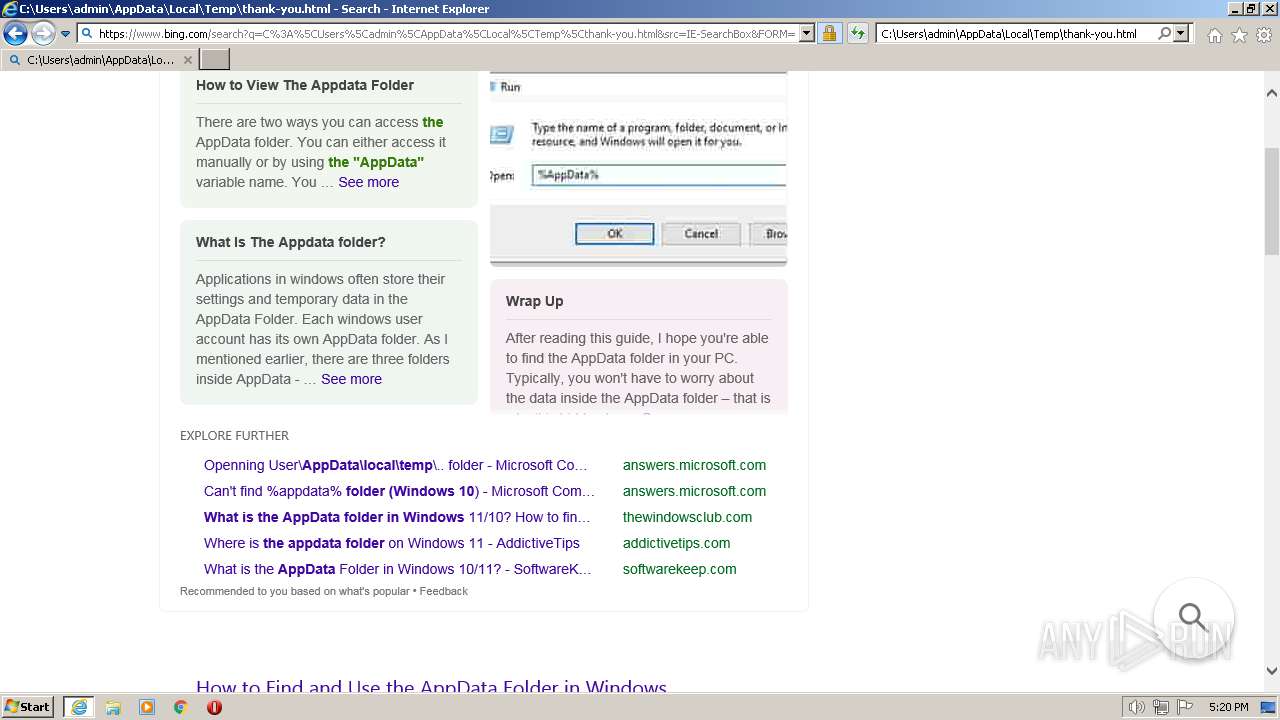Click the vertical scrollbar thumb
Image resolution: width=1280 pixels, height=720 pixels.
tap(1272, 200)
